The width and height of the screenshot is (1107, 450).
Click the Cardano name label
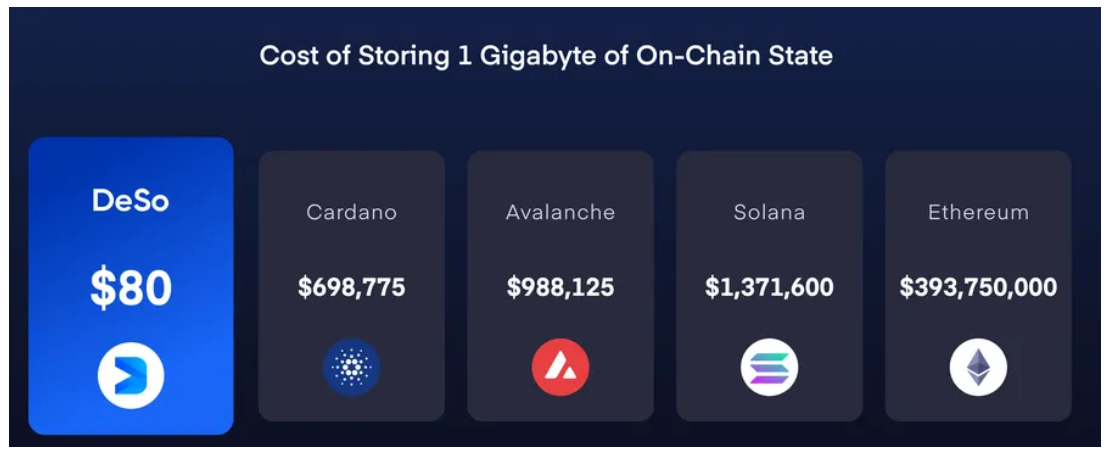351,212
